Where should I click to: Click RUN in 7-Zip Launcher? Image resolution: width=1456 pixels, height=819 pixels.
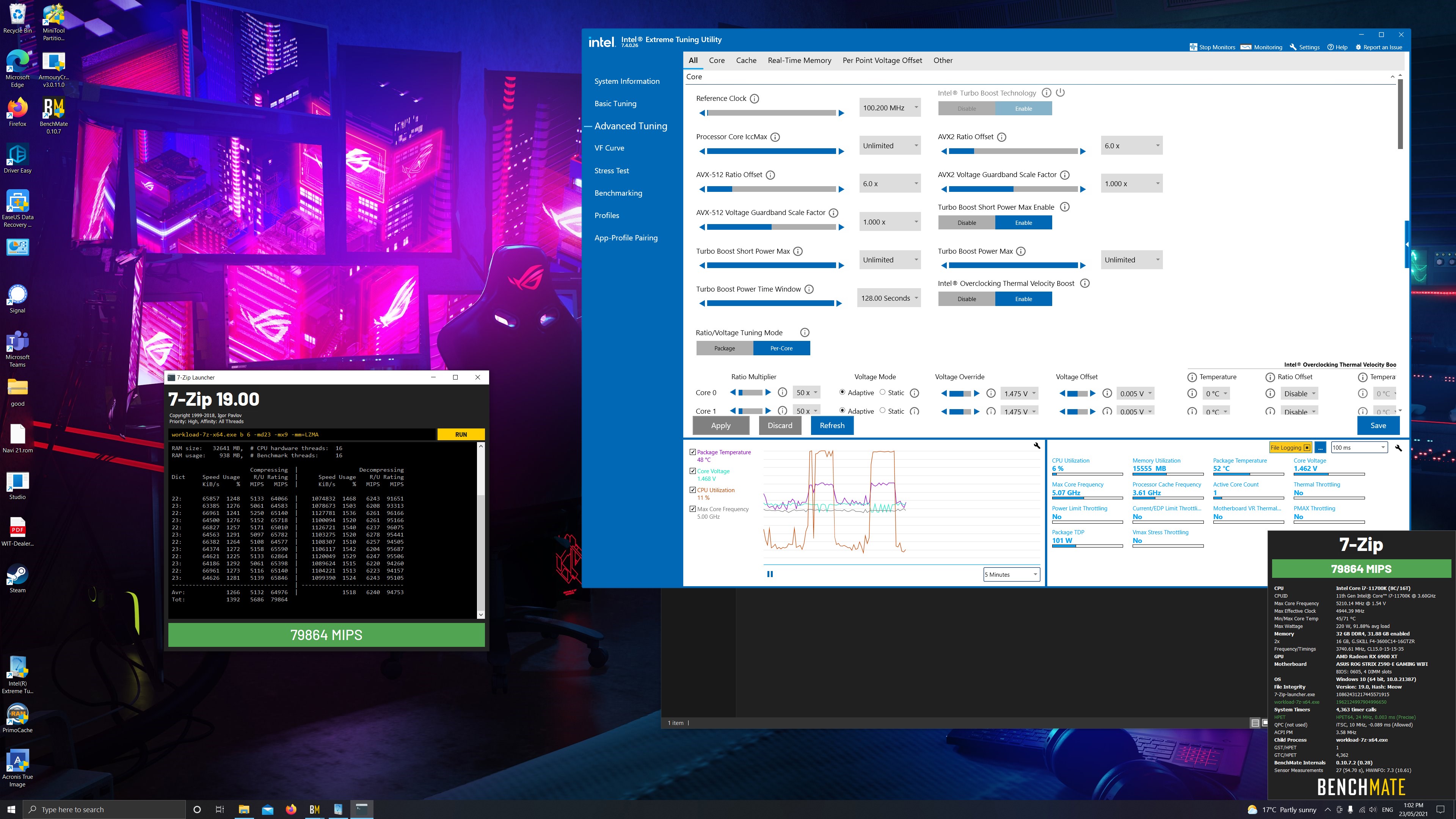pos(461,434)
